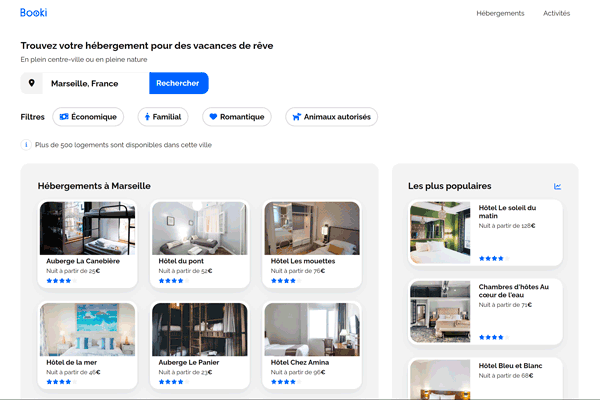Click the Plus de 500 logements notice text
Viewport: 600px width, 400px height.
coord(123,145)
